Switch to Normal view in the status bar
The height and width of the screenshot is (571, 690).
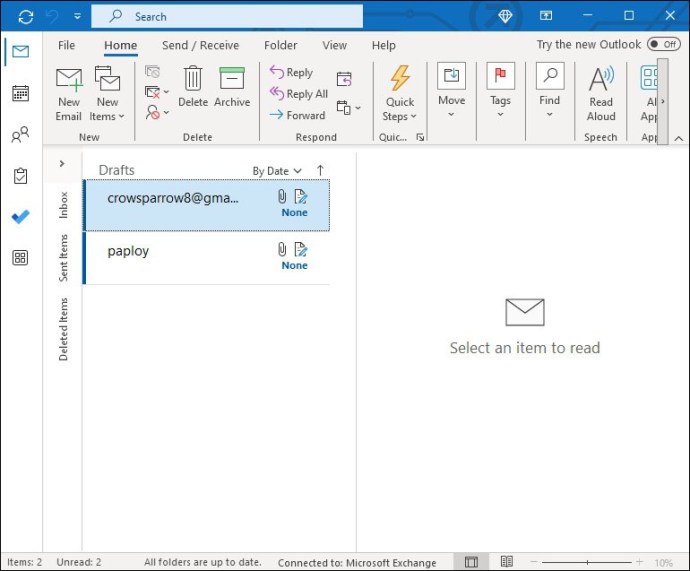tap(471, 562)
